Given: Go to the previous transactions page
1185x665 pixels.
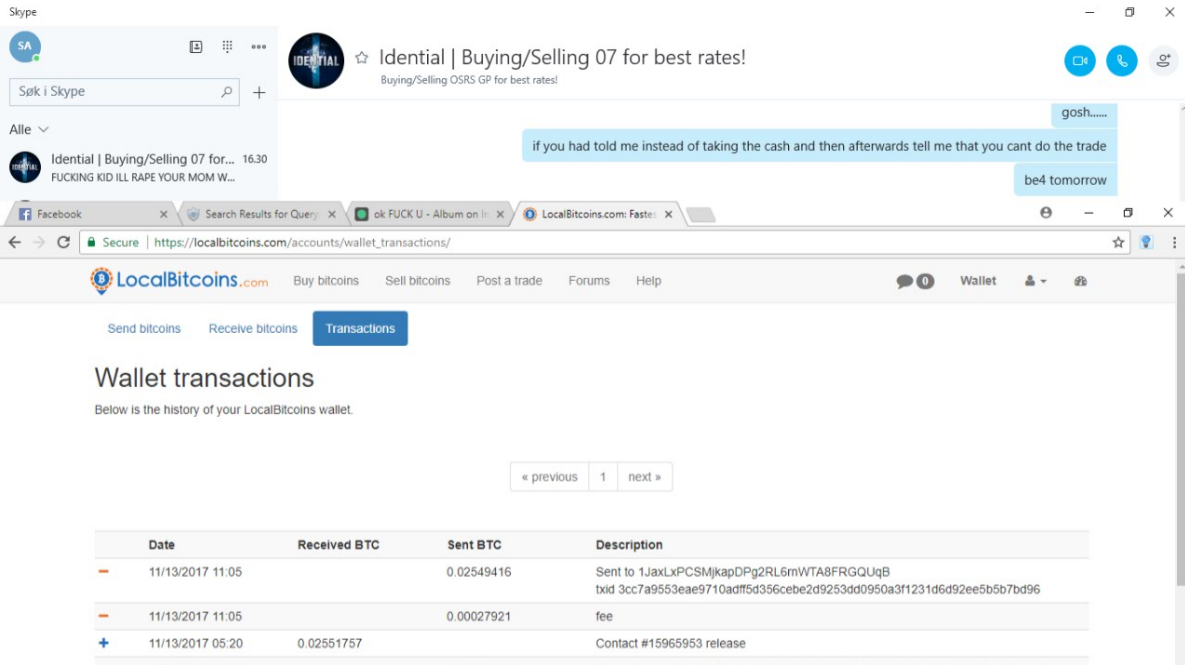Looking at the screenshot, I should pos(549,477).
